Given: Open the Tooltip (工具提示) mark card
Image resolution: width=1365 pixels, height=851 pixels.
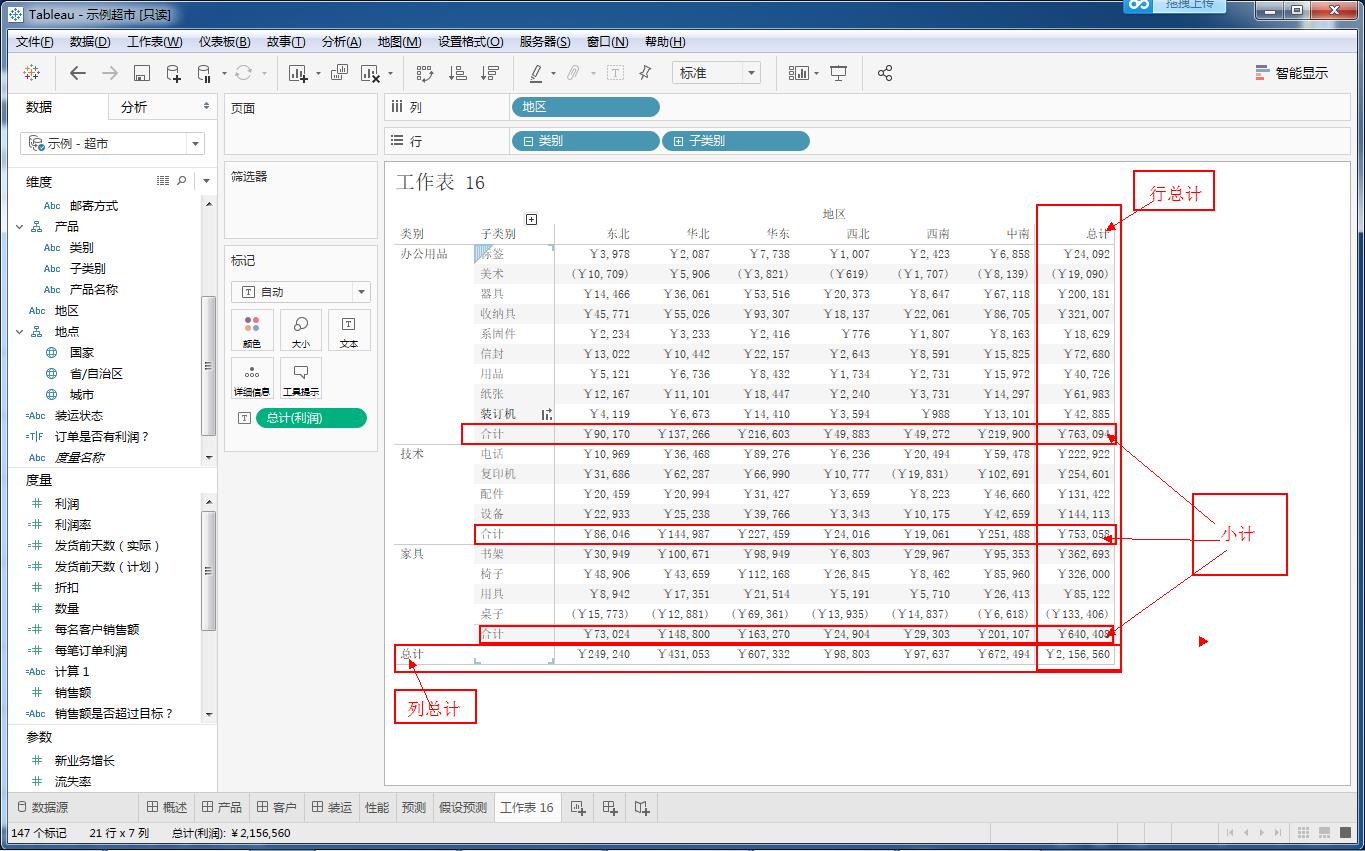Looking at the screenshot, I should click(300, 378).
